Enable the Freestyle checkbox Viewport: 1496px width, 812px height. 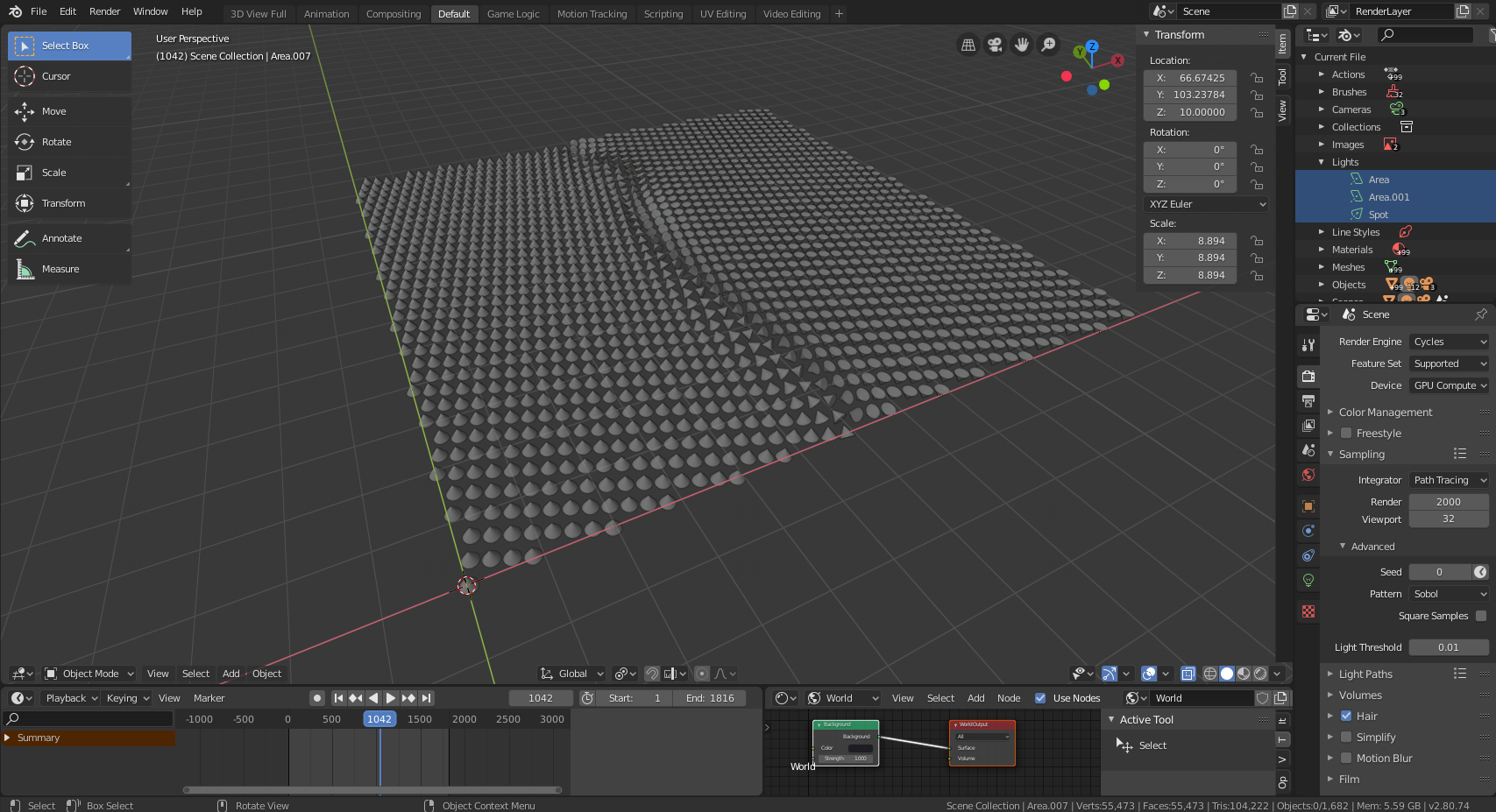(x=1346, y=433)
